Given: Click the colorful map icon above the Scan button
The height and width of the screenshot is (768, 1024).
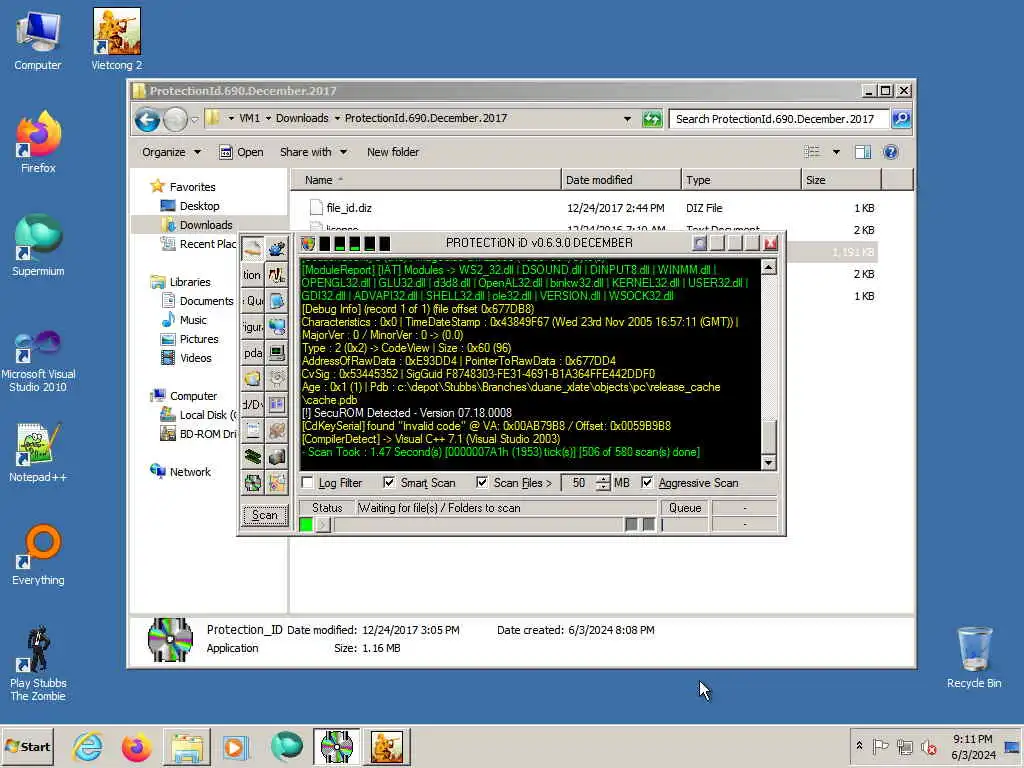Looking at the screenshot, I should pos(277,483).
